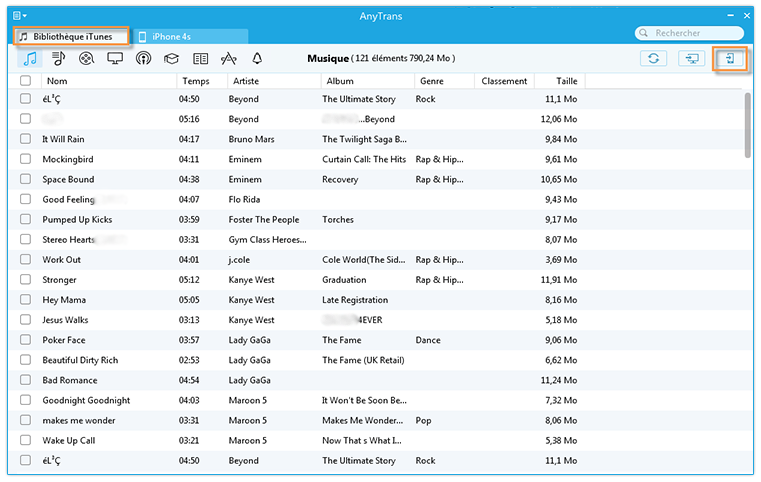The width and height of the screenshot is (761, 482).
Task: Click album Graduation cell
Action: pos(344,280)
